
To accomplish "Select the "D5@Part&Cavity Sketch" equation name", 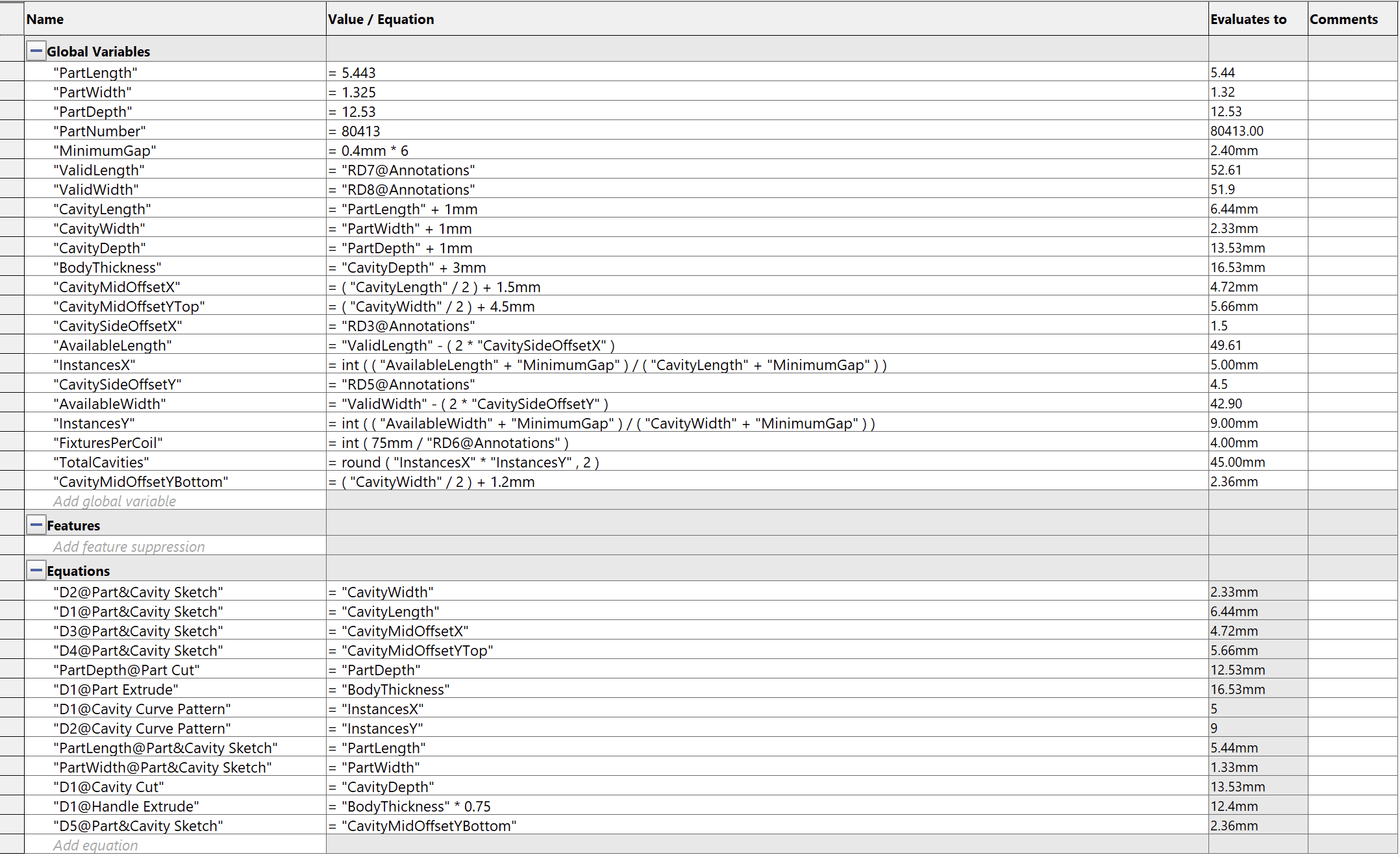I will [138, 826].
